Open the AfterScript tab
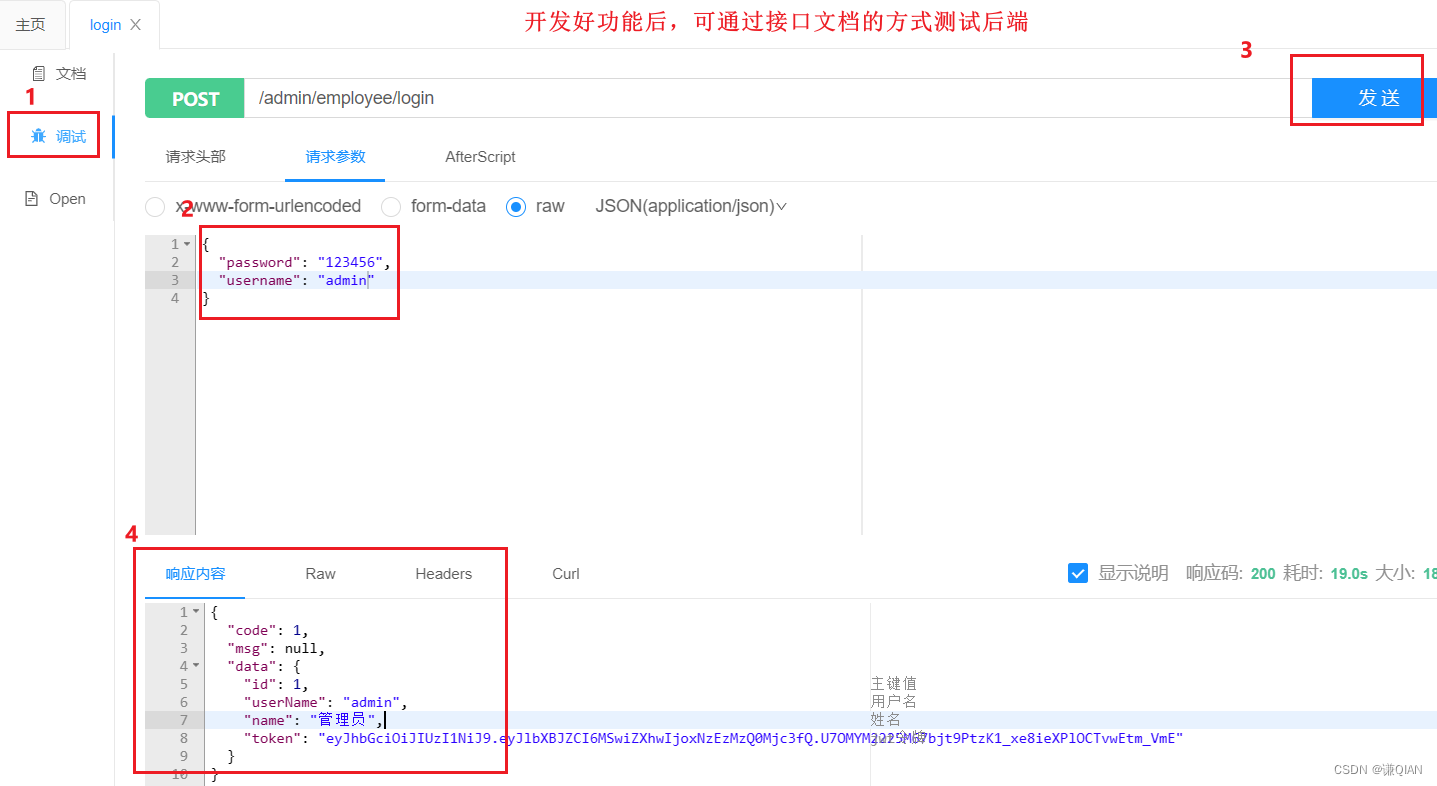This screenshot has width=1437, height=786. click(480, 156)
